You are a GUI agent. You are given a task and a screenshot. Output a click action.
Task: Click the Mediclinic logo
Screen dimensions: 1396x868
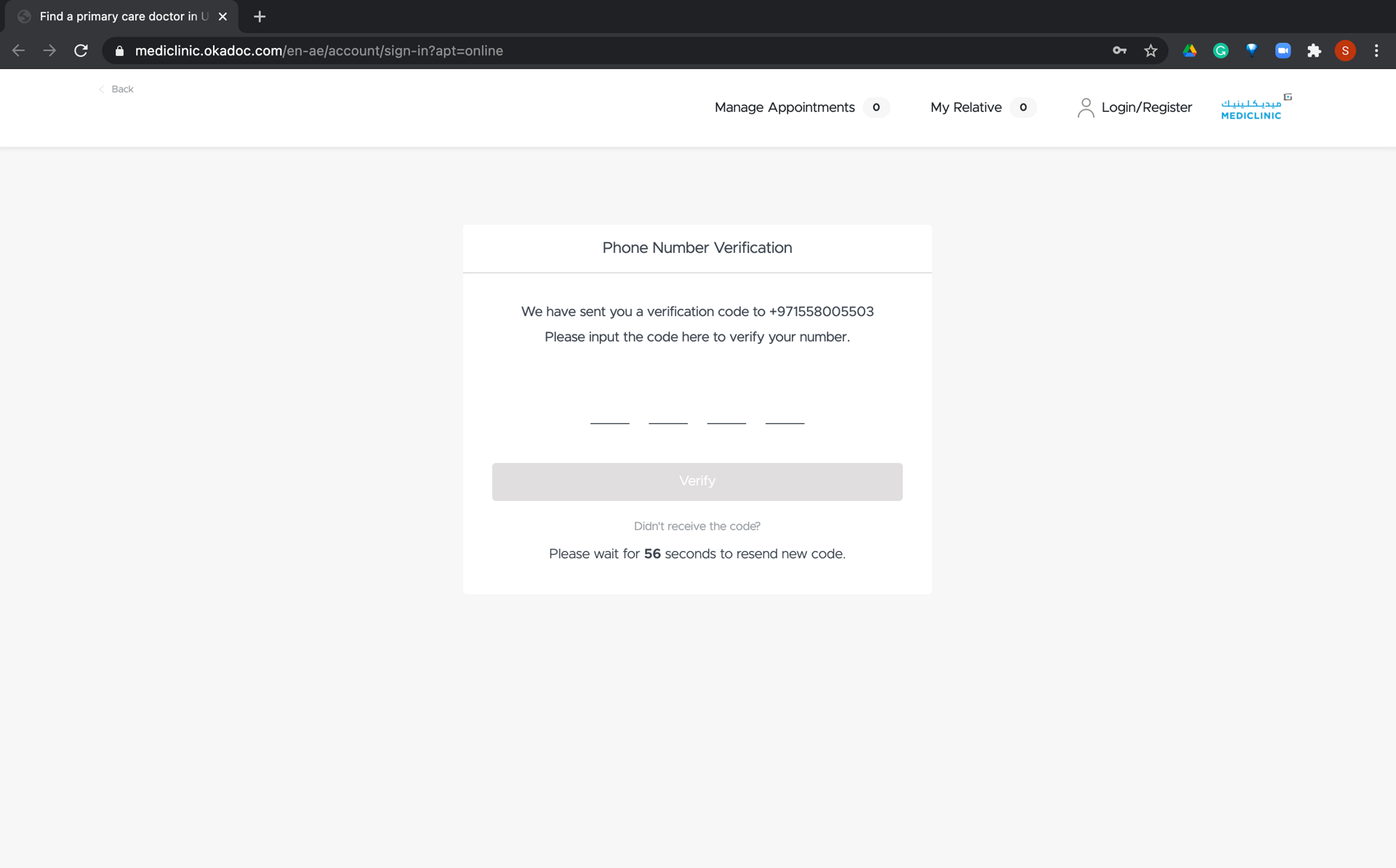pyautogui.click(x=1253, y=108)
